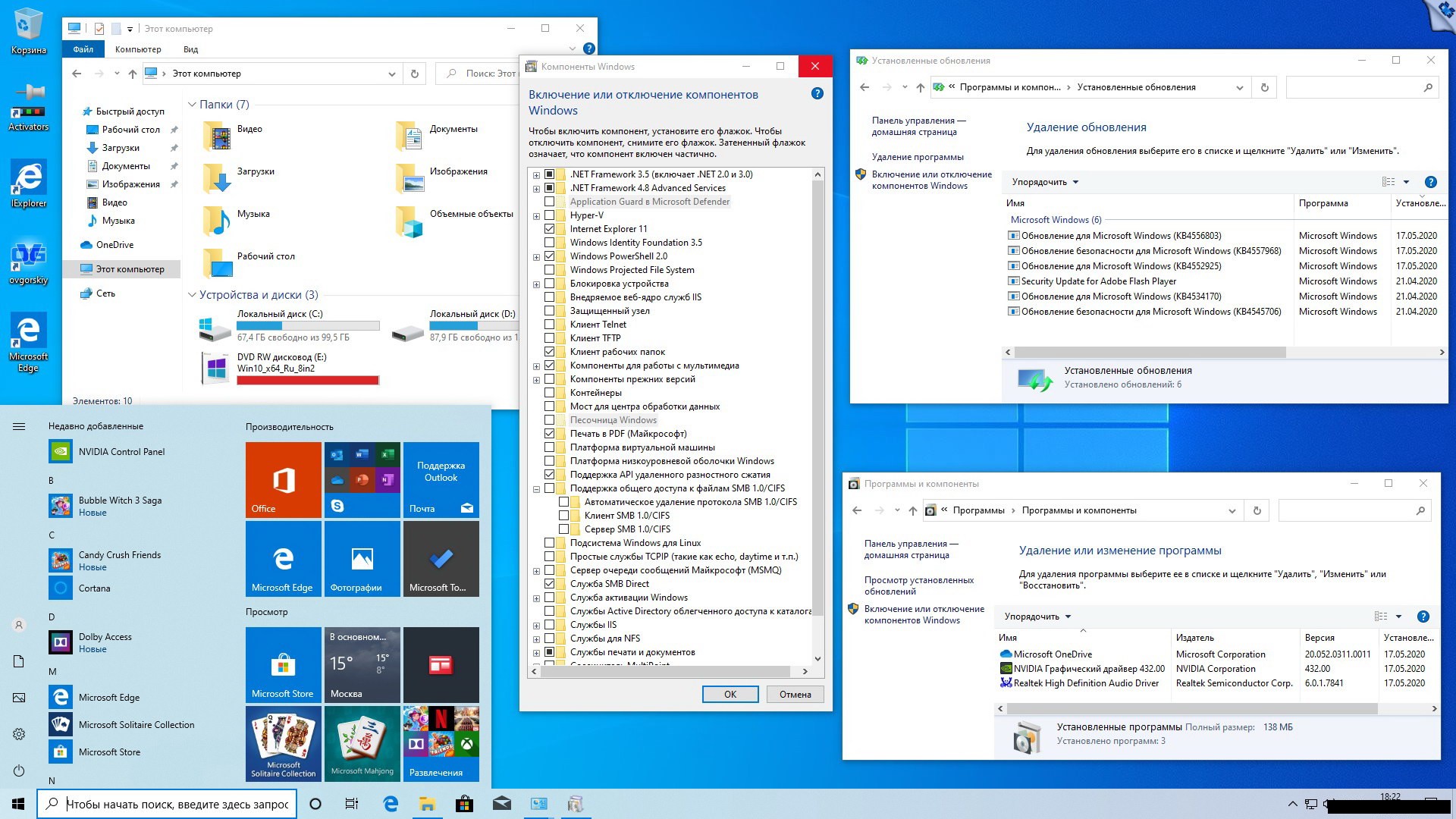Image resolution: width=1456 pixels, height=819 pixels.
Task: Open the Фотографии tile
Action: coord(362,558)
